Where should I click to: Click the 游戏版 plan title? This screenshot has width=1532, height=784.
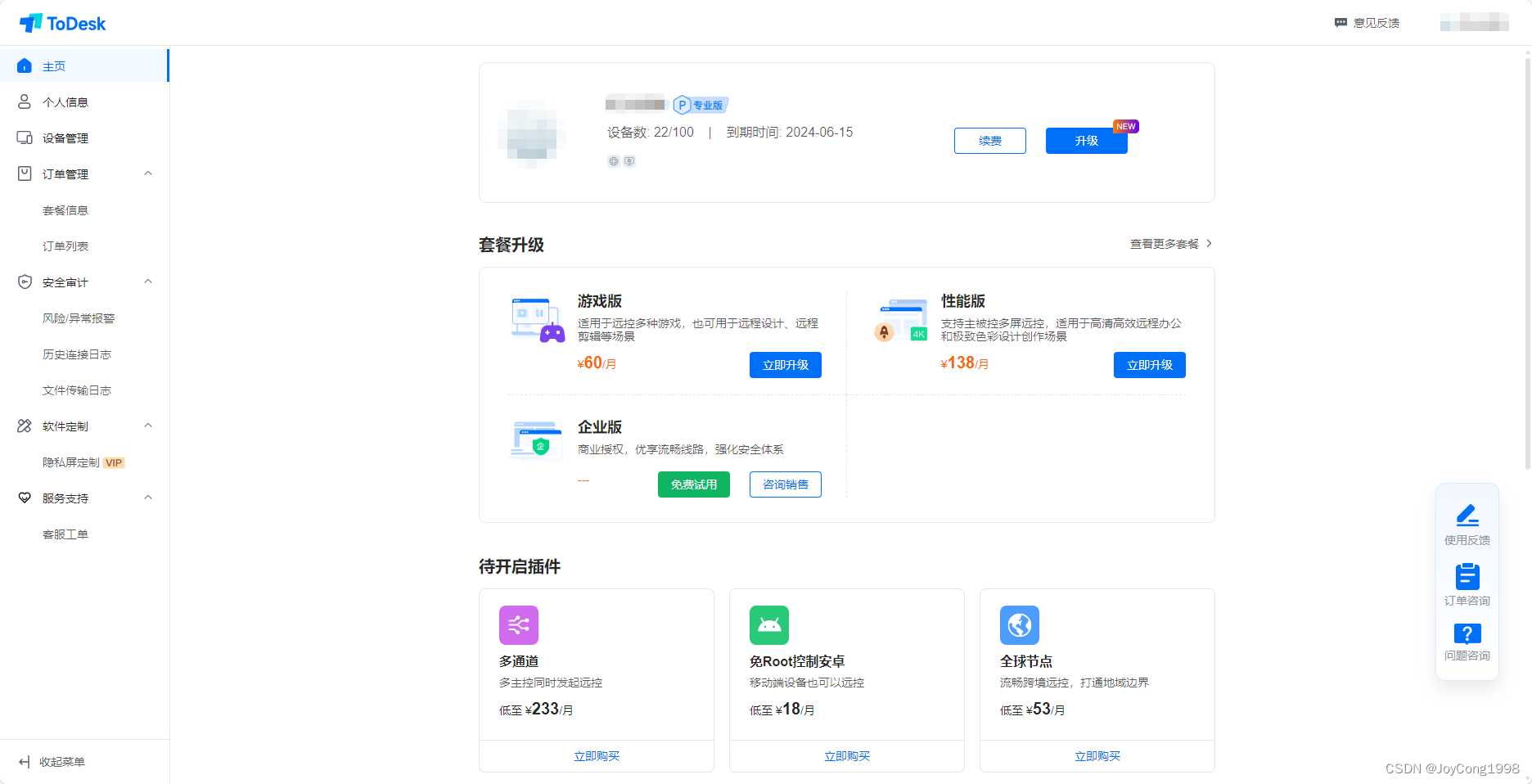click(600, 301)
